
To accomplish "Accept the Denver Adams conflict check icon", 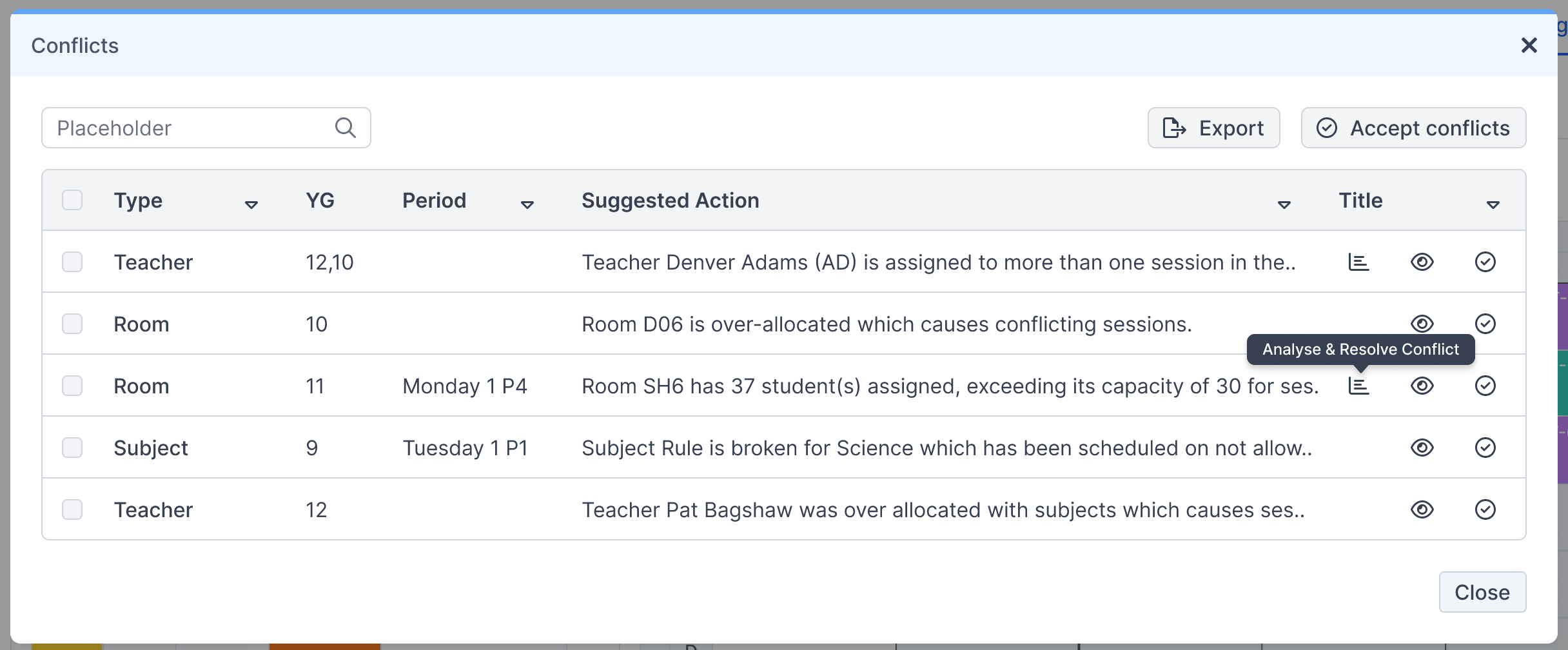I will pos(1485,262).
